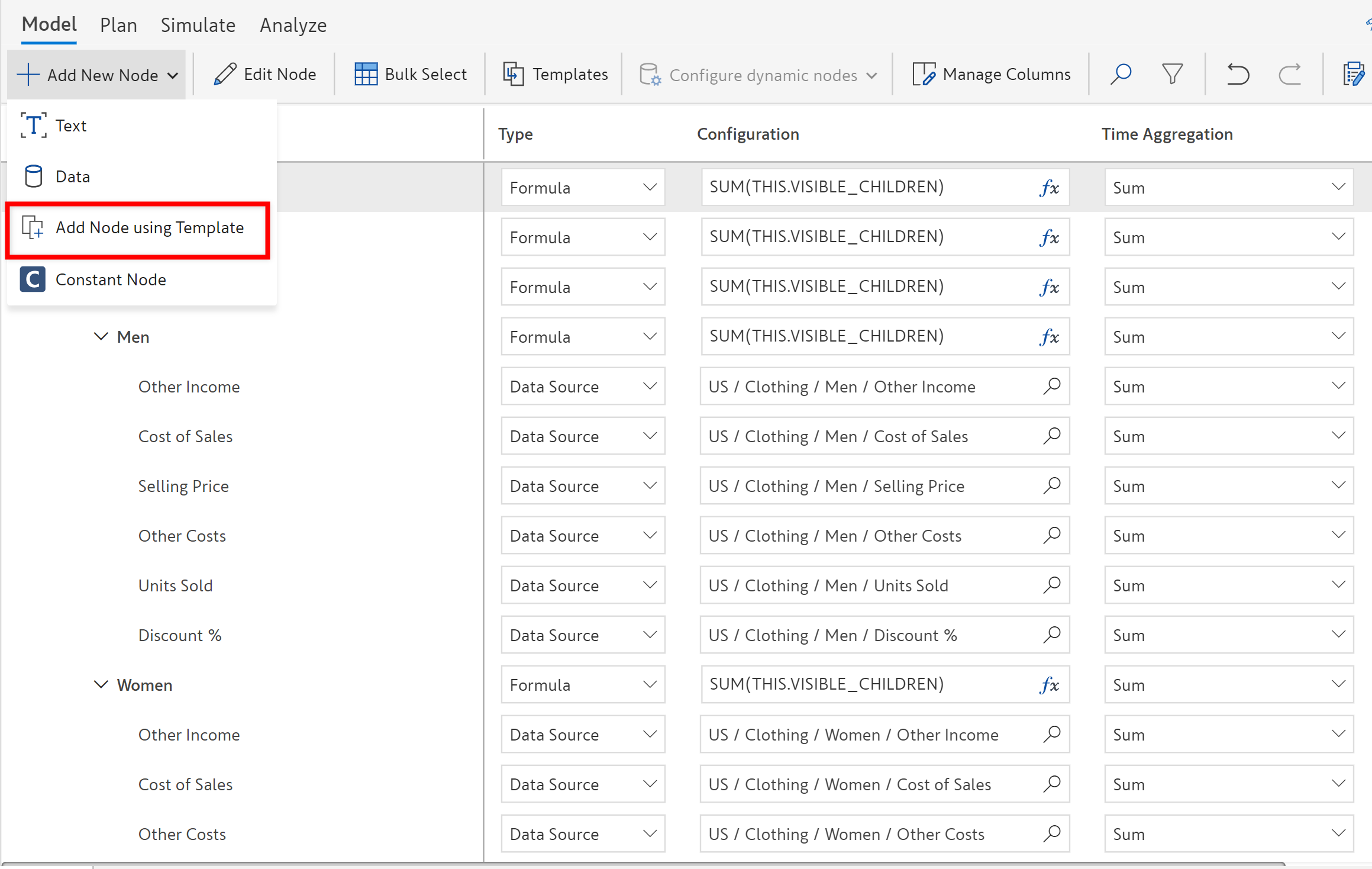Select Constant Node from the menu

[111, 279]
